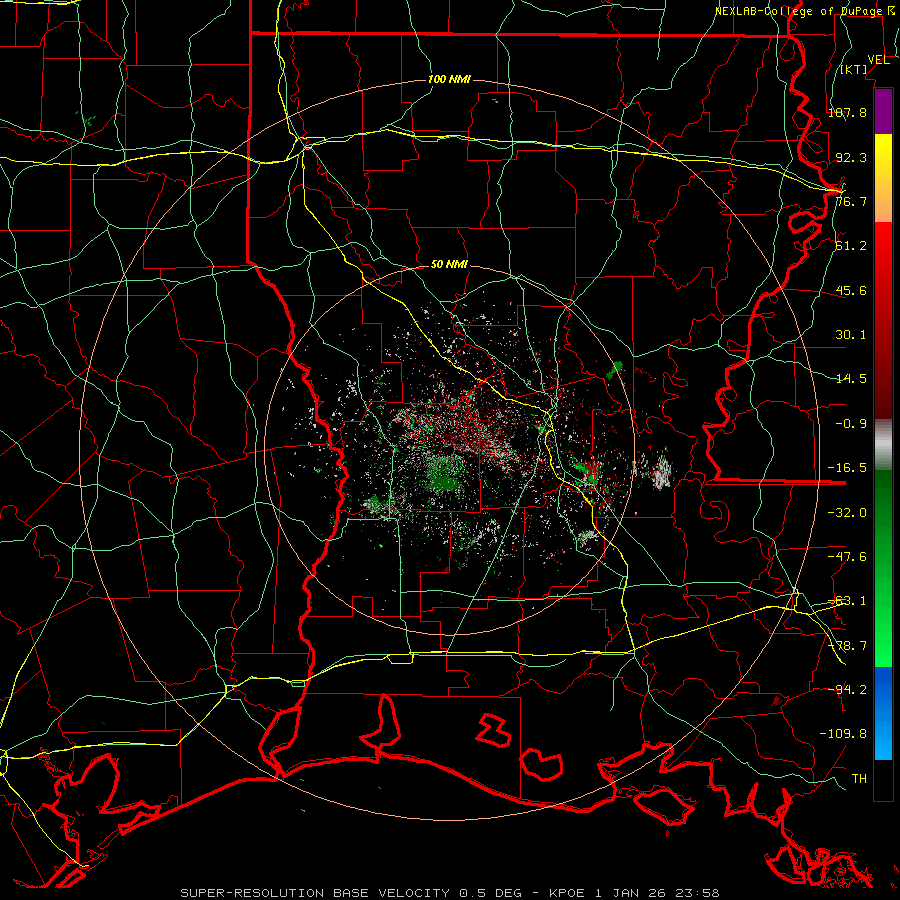Click the small green echo northeast inside the 50 NMI ring
Viewport: 900px width, 900px height.
click(616, 369)
